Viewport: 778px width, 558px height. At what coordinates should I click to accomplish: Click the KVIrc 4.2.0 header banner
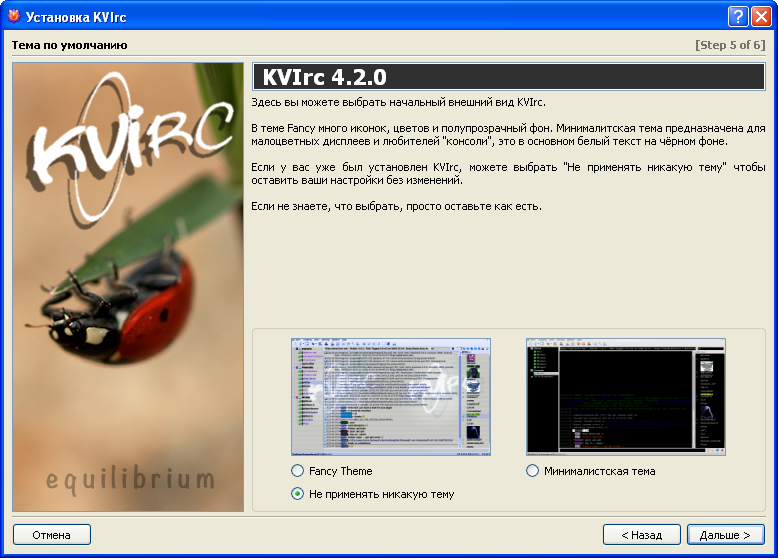tap(508, 77)
